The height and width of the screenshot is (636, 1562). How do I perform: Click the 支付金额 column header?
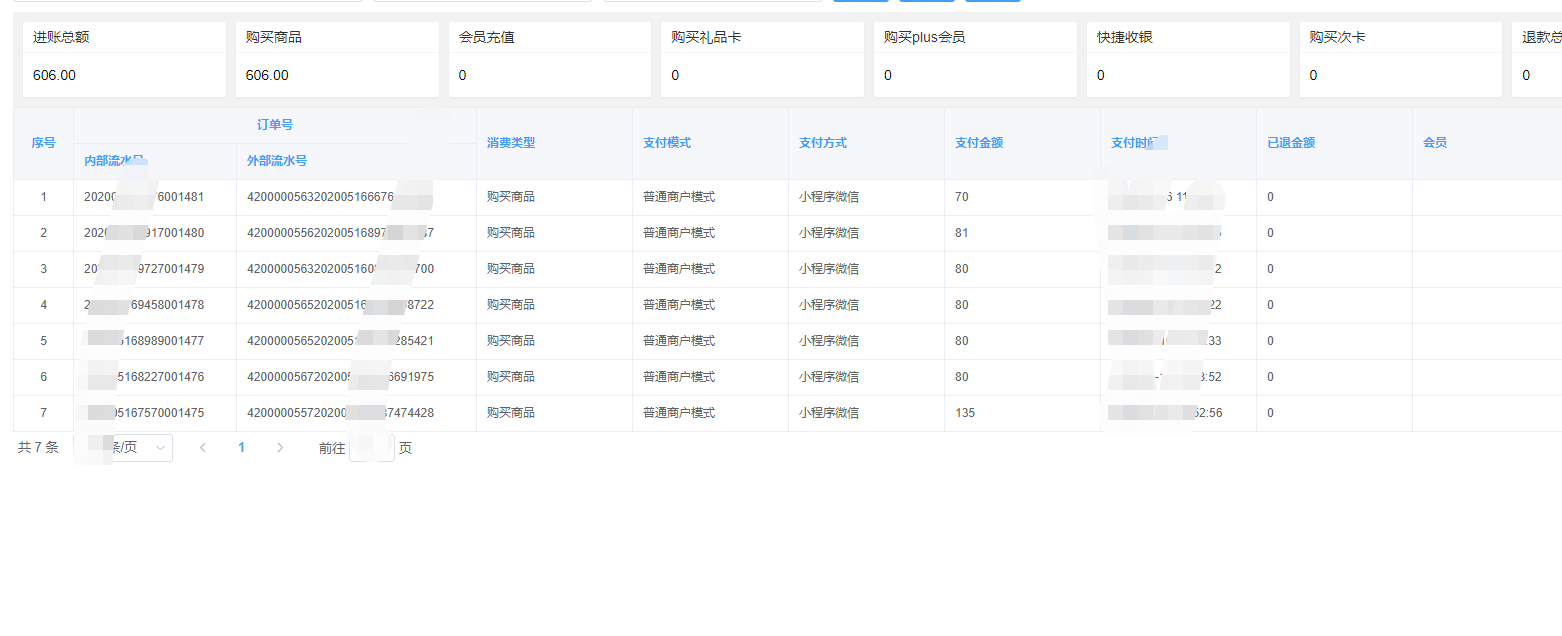coord(979,143)
